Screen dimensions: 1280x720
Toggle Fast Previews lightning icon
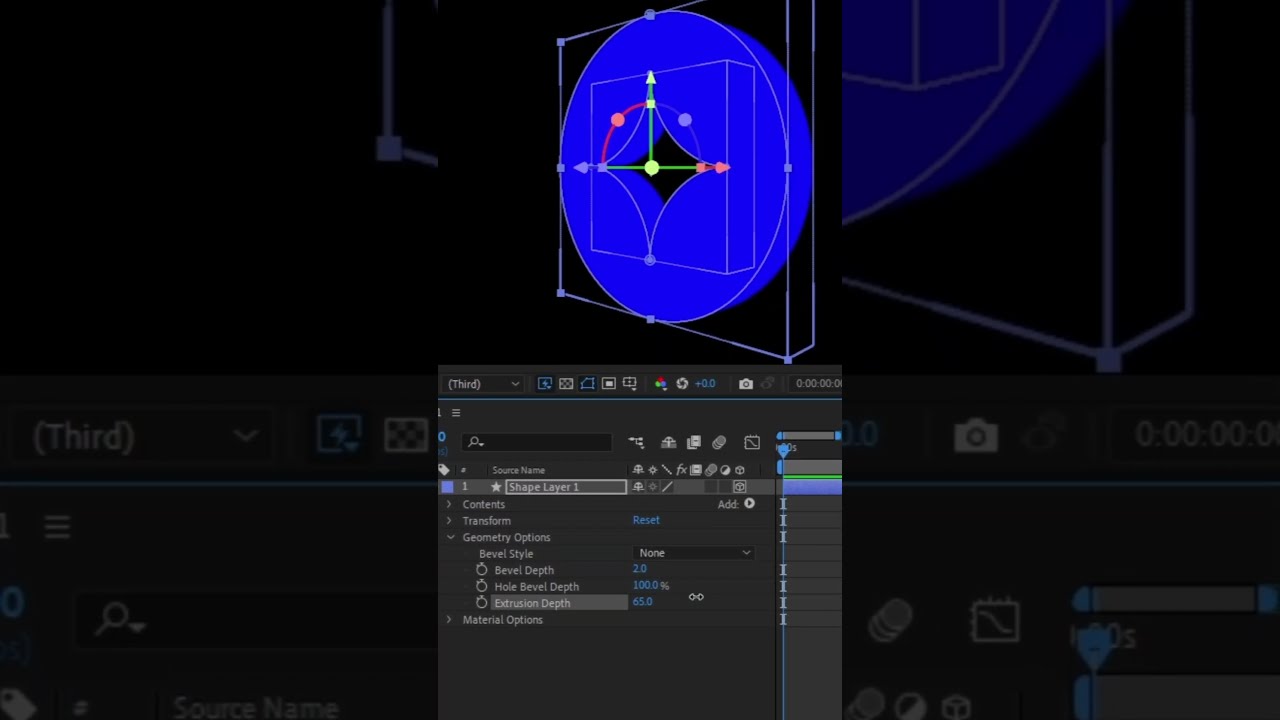pos(545,384)
